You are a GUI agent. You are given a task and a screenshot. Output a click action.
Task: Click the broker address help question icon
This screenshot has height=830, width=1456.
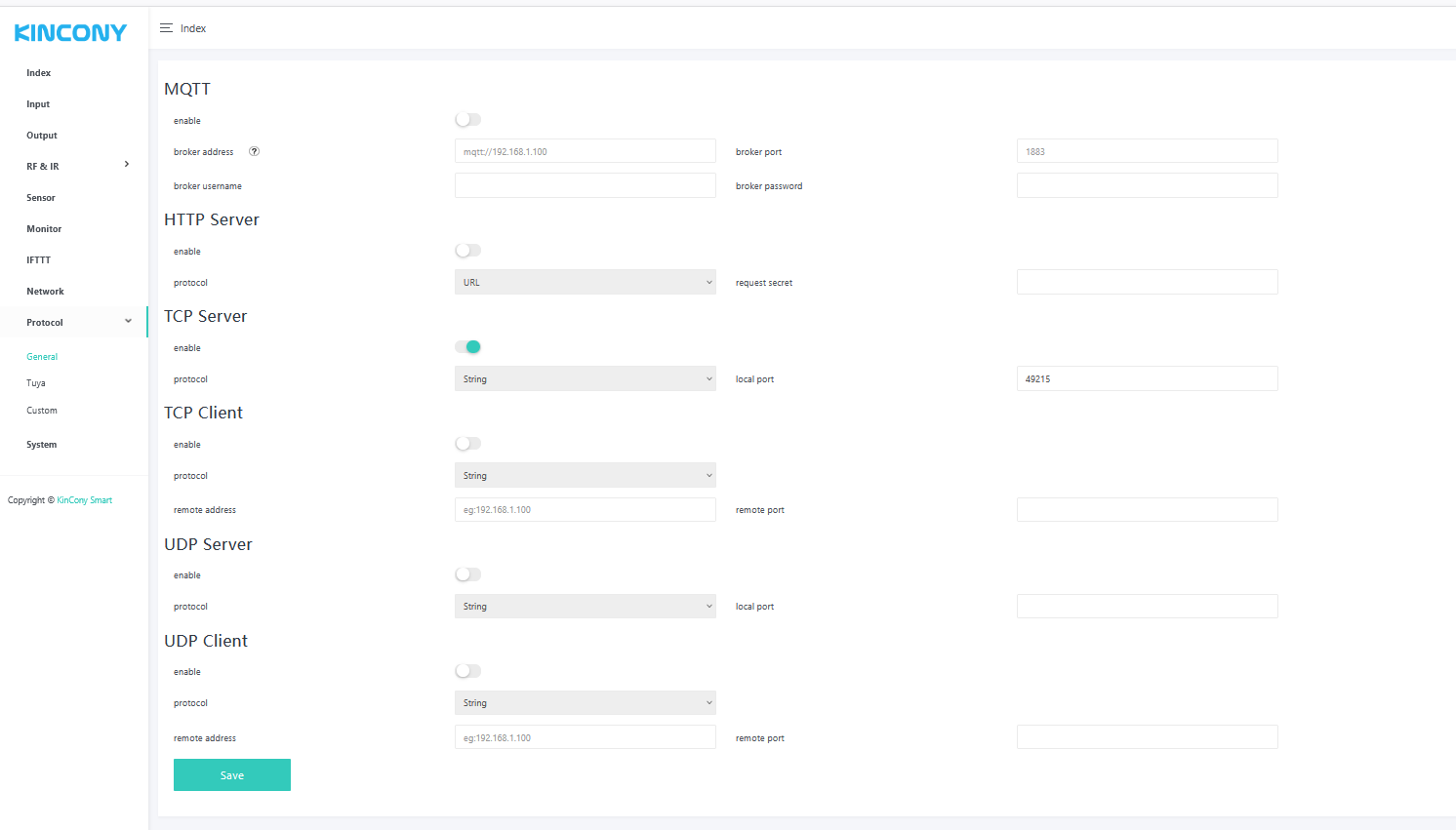254,151
